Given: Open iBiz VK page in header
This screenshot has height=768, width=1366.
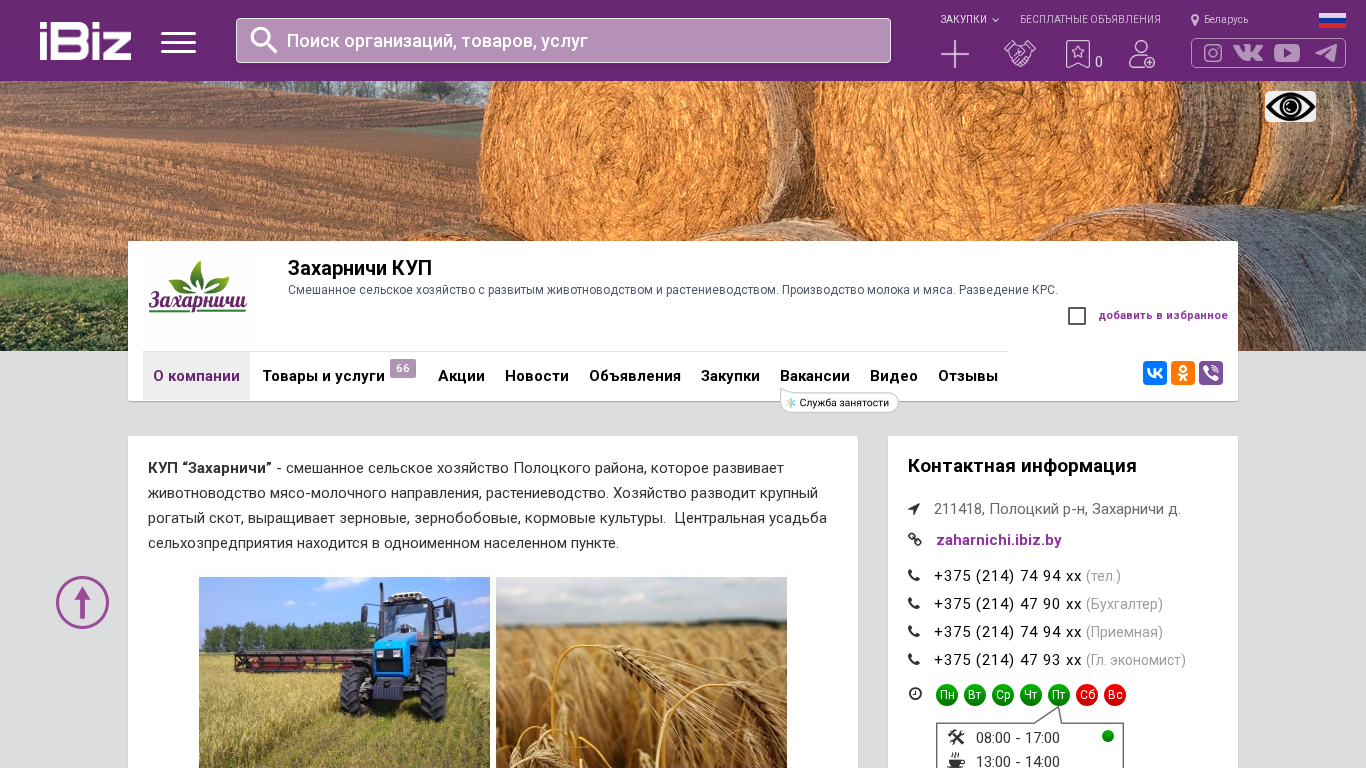Looking at the screenshot, I should [1248, 53].
